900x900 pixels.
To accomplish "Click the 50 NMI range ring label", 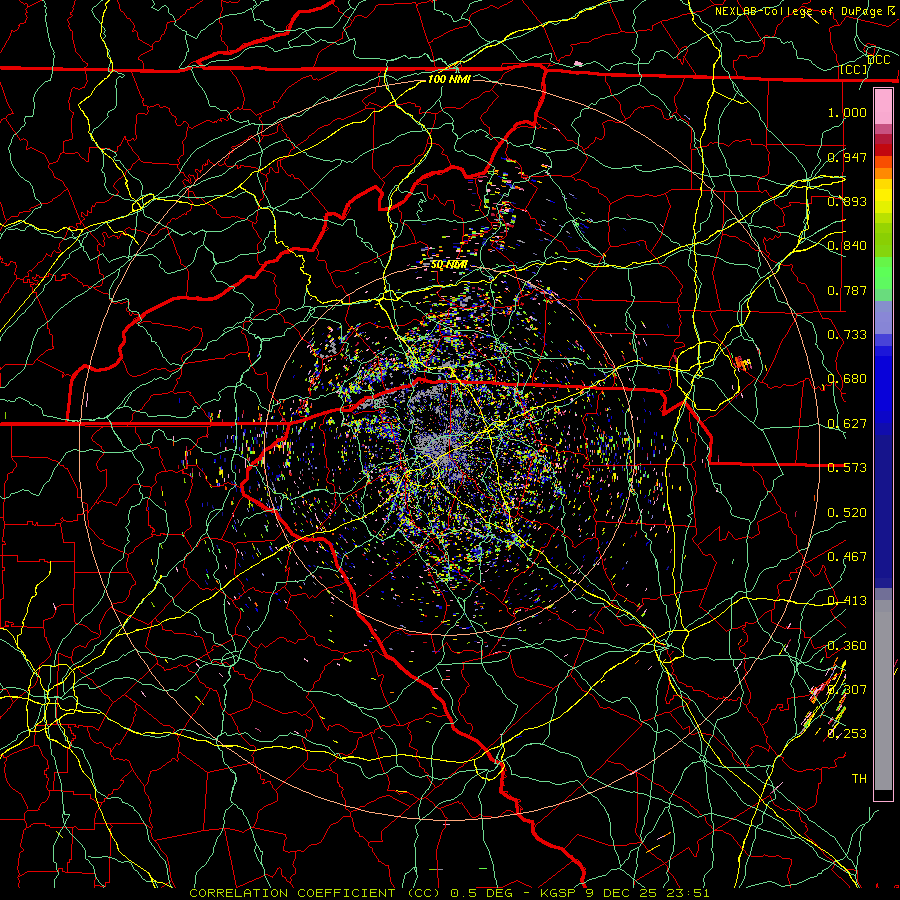I will pyautogui.click(x=449, y=265).
